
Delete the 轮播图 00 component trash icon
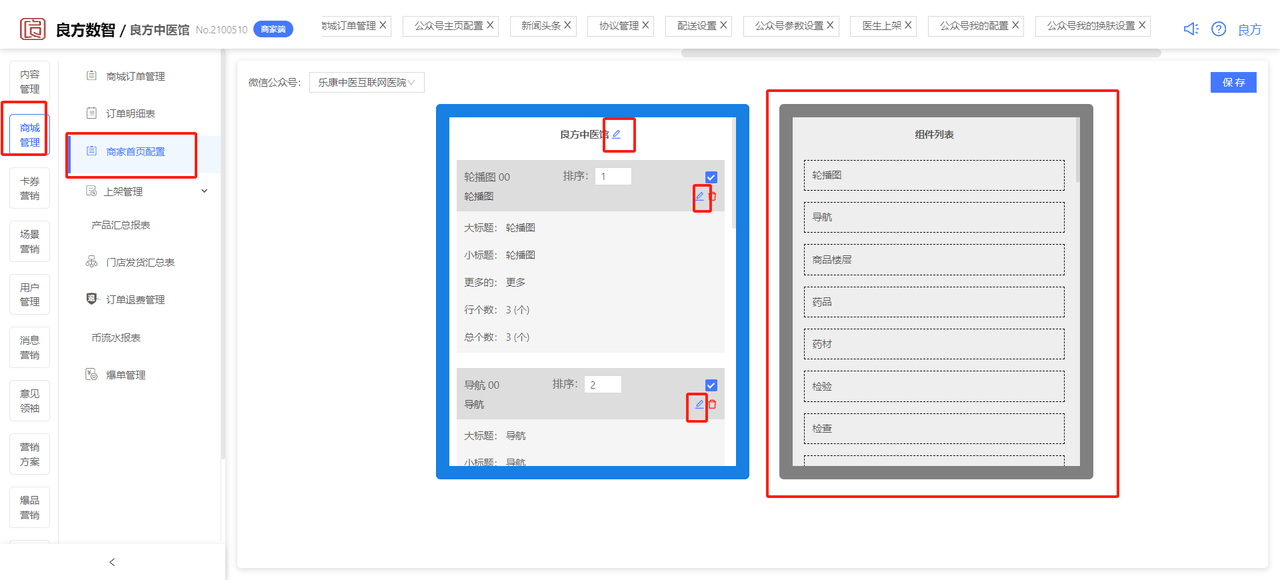pos(713,196)
